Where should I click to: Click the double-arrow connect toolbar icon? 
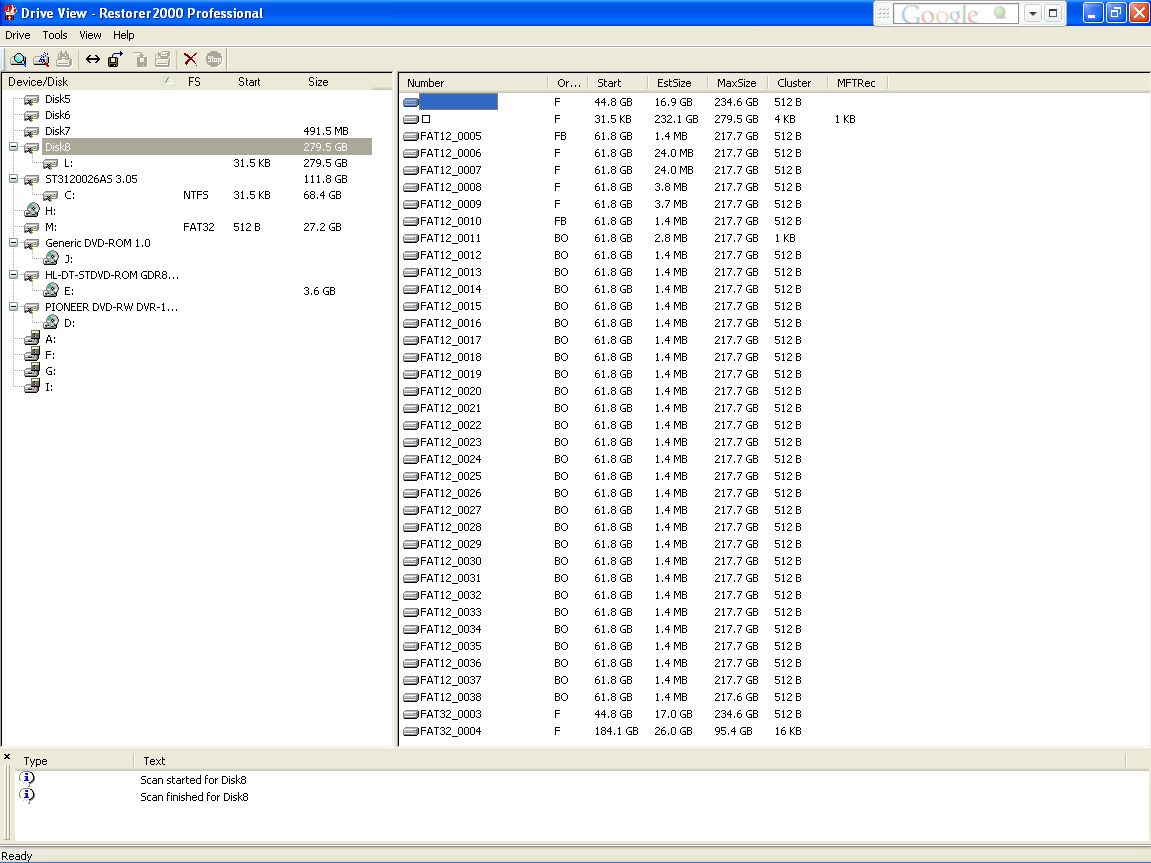click(92, 59)
